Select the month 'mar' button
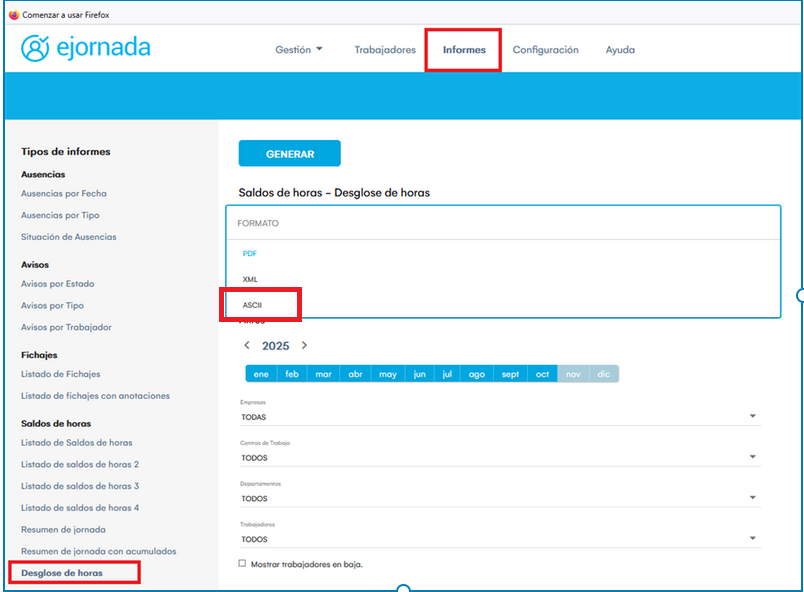Image resolution: width=804 pixels, height=592 pixels. tap(323, 374)
